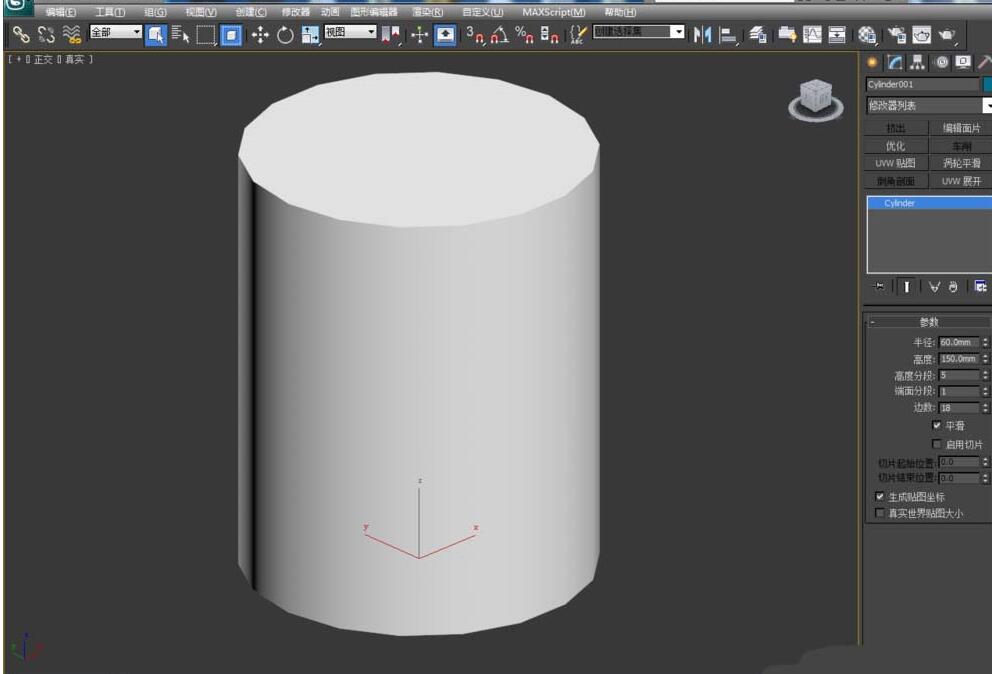Open the selection filter dropdown 全部
Image resolution: width=992 pixels, height=674 pixels.
pyautogui.click(x=116, y=32)
